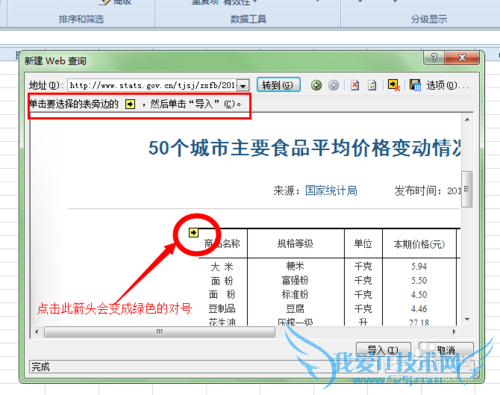Click the 数据工具 ribbon group label
The image size is (500, 395).
(x=248, y=19)
